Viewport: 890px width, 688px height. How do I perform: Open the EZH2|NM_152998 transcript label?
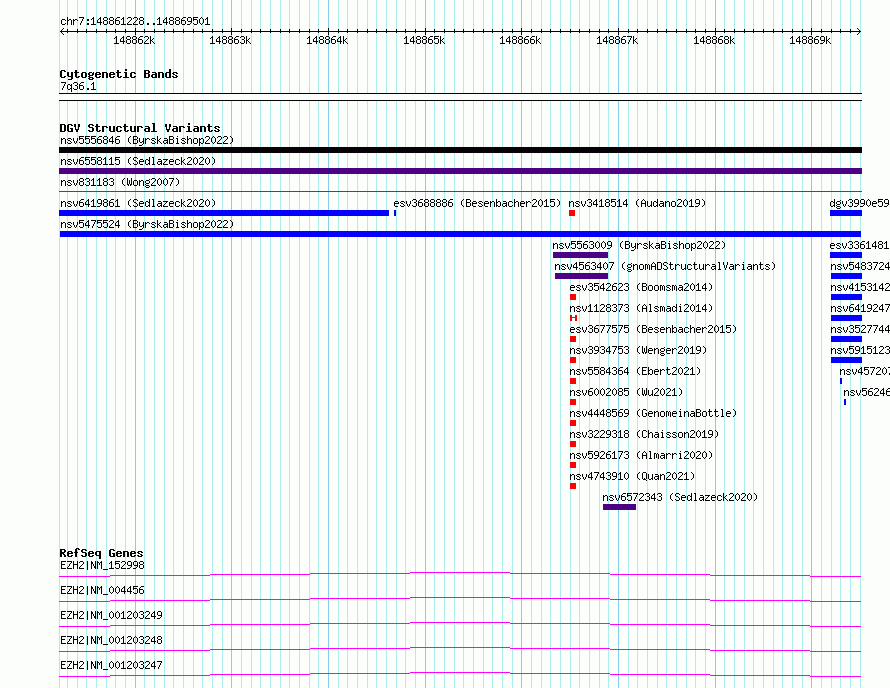point(102,565)
